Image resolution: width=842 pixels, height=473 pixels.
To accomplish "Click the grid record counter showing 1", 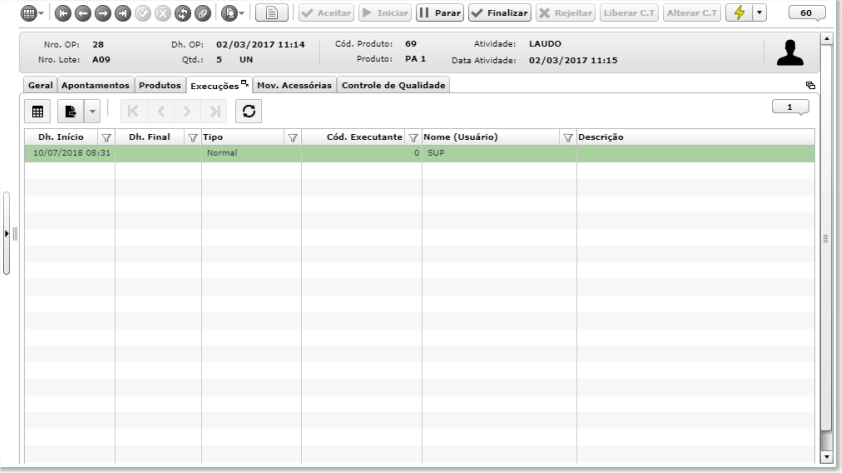I will point(790,107).
